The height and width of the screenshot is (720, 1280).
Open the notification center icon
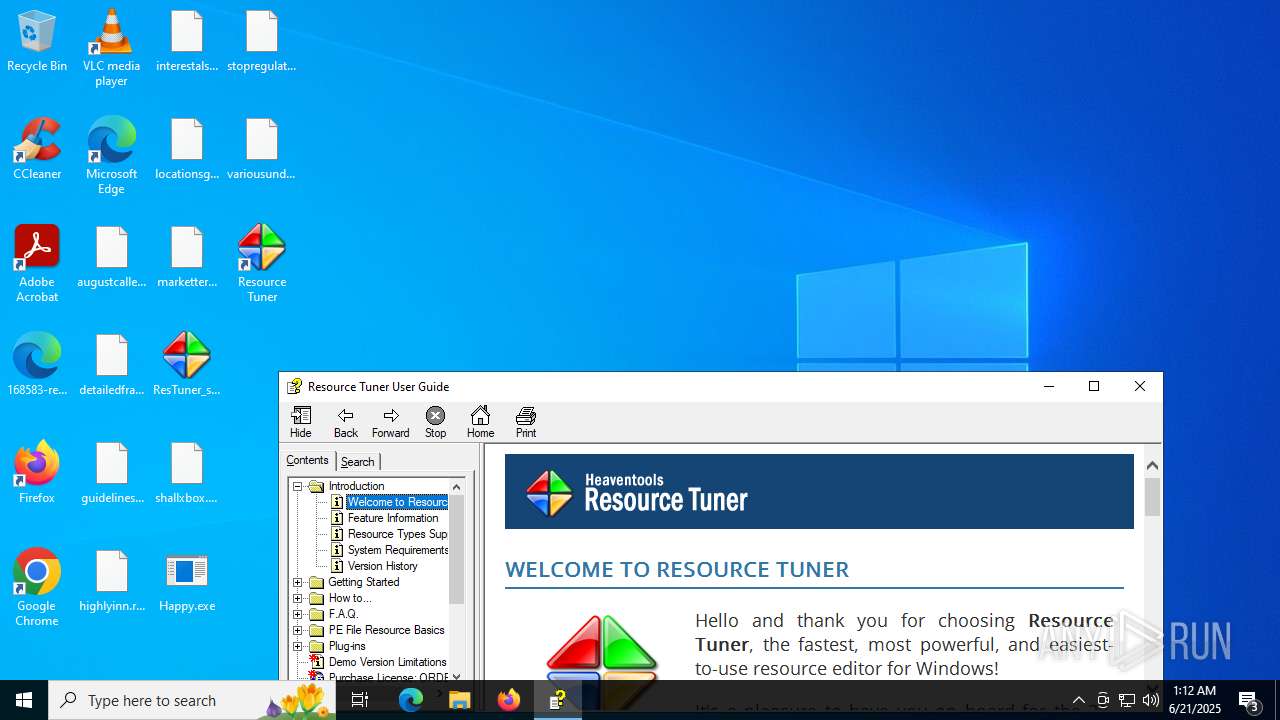click(1249, 700)
